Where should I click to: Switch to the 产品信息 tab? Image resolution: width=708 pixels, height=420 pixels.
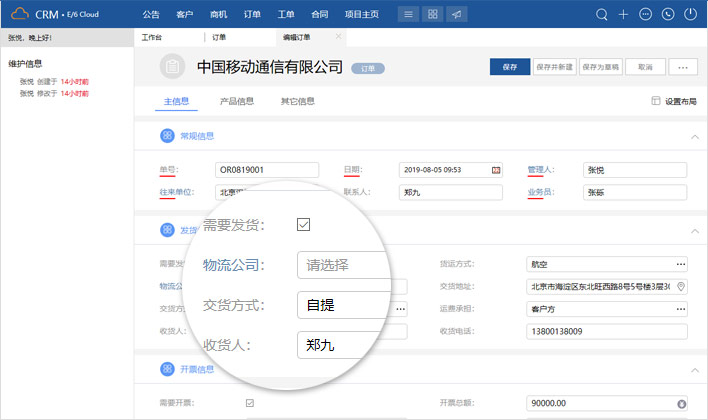(x=237, y=101)
